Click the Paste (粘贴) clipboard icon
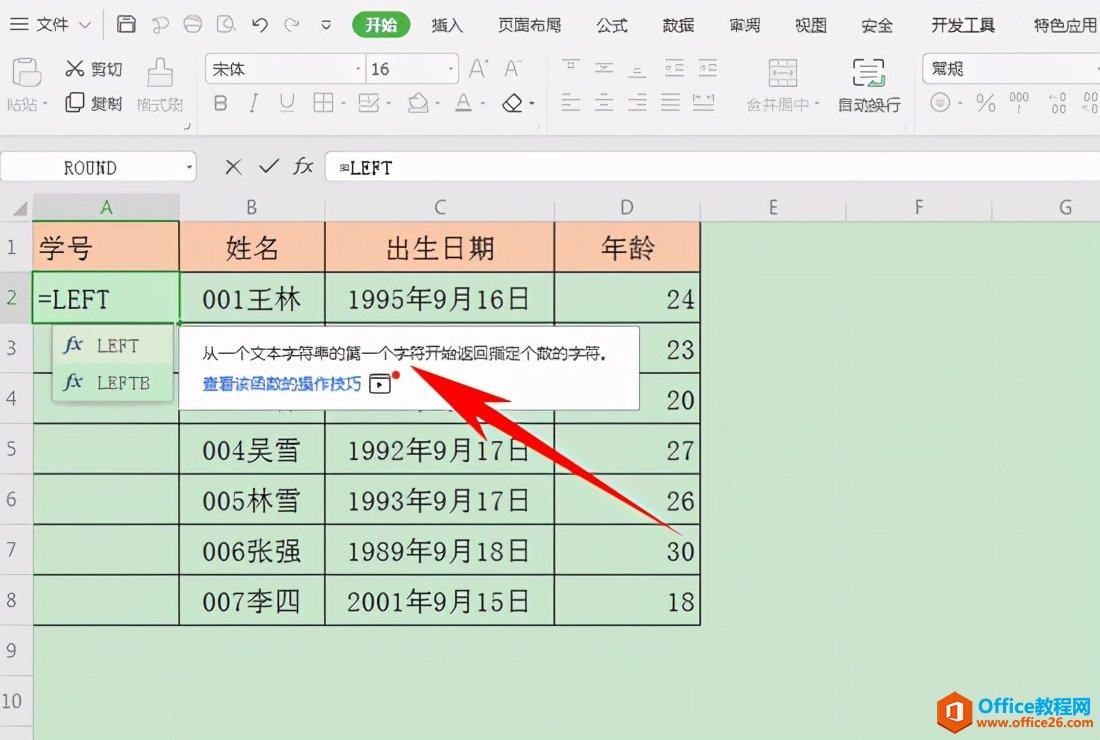This screenshot has width=1100, height=740. [26, 73]
